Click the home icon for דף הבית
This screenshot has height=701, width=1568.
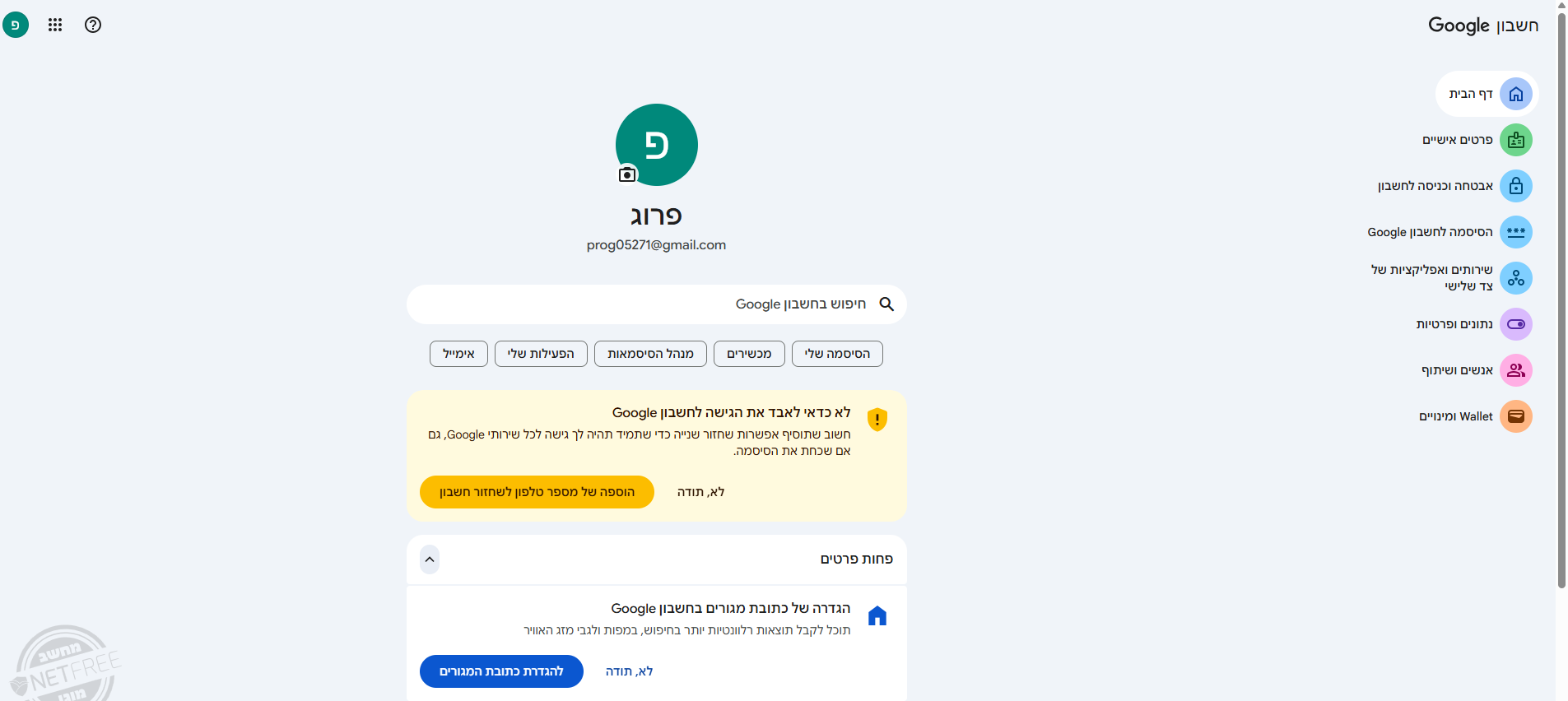pos(1516,94)
